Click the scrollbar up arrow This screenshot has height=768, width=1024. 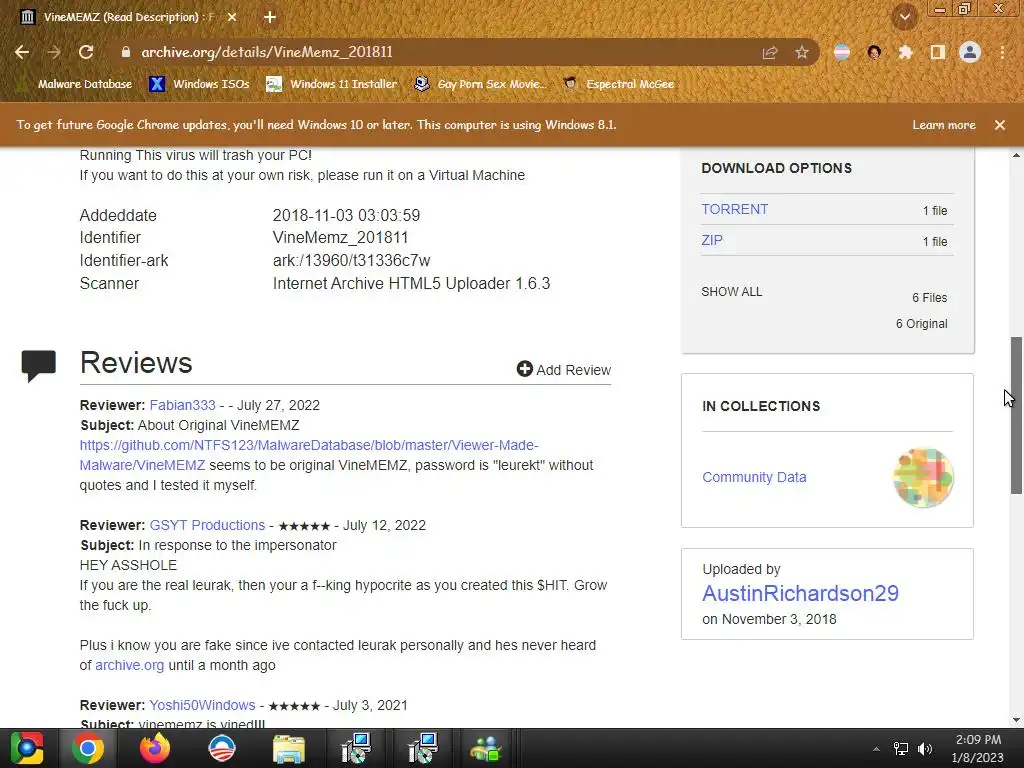[1016, 155]
